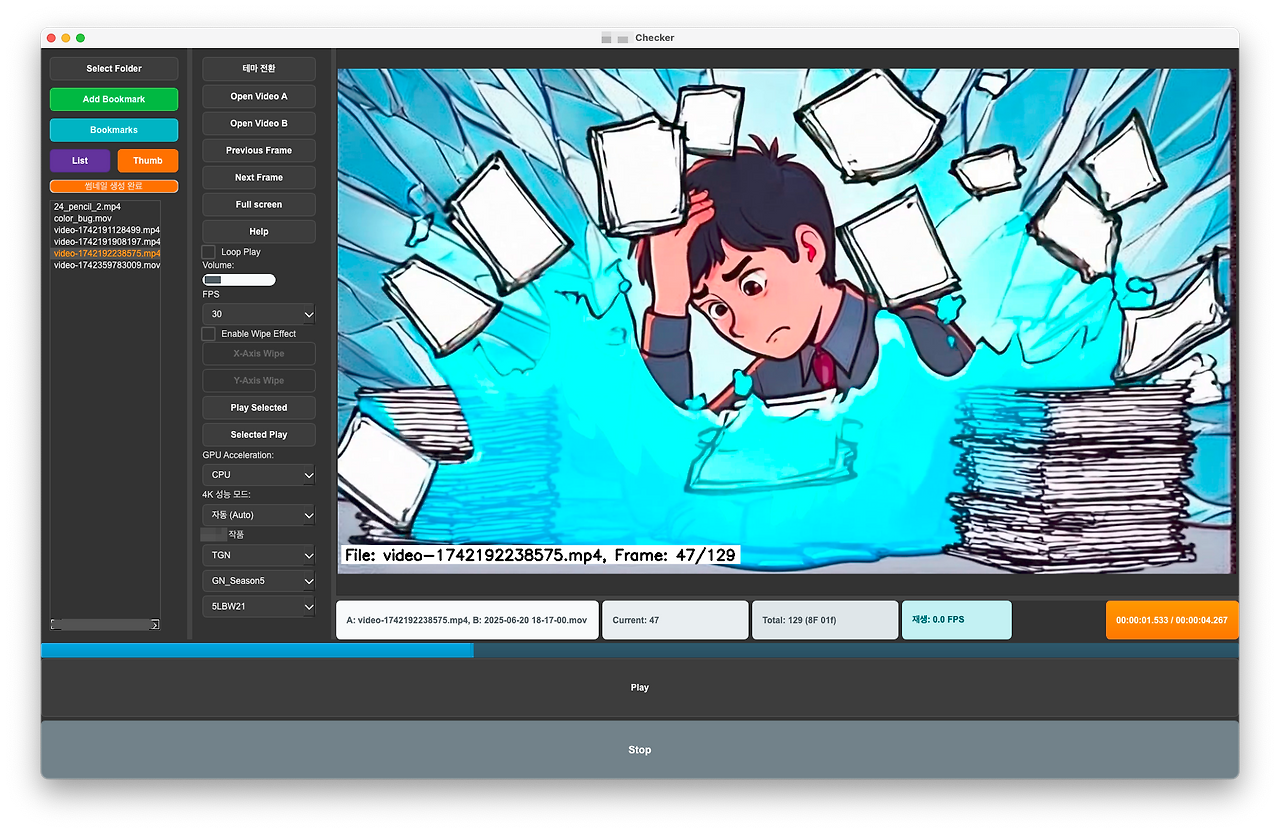Image resolution: width=1280 pixels, height=833 pixels.
Task: Start playback with the Play button
Action: tap(640, 688)
